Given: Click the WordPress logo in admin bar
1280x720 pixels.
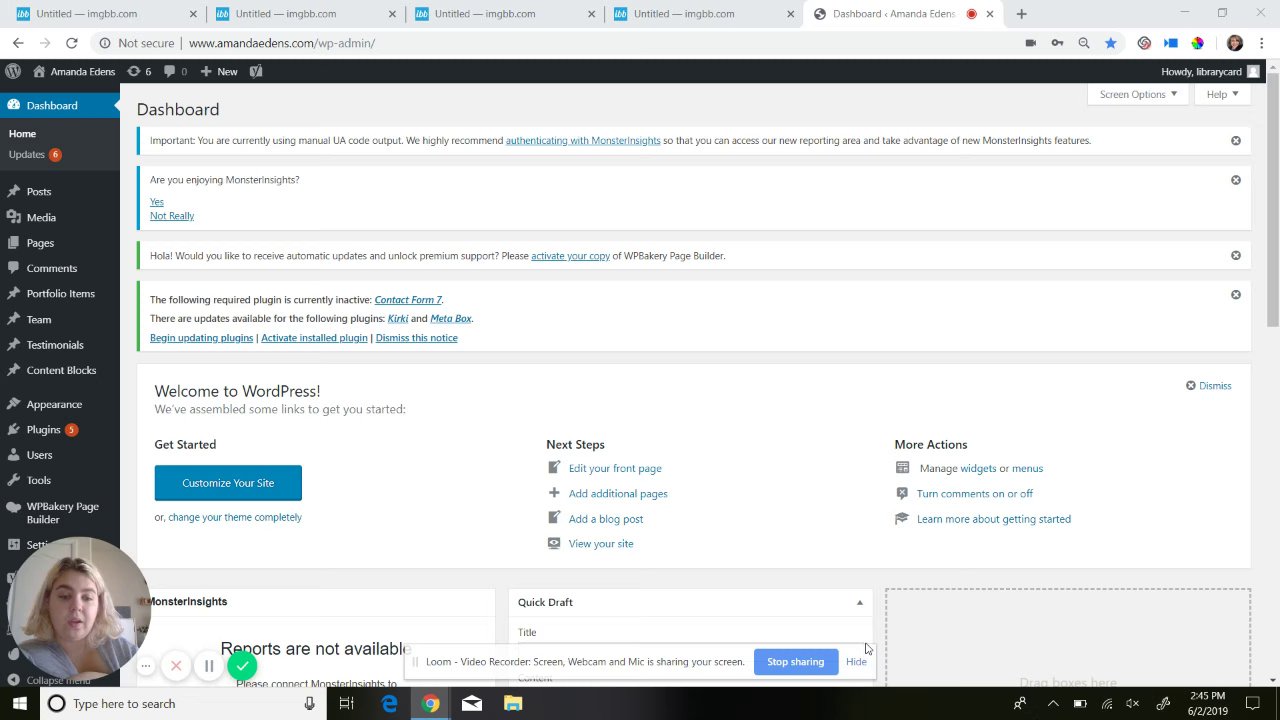Looking at the screenshot, I should pos(13,71).
